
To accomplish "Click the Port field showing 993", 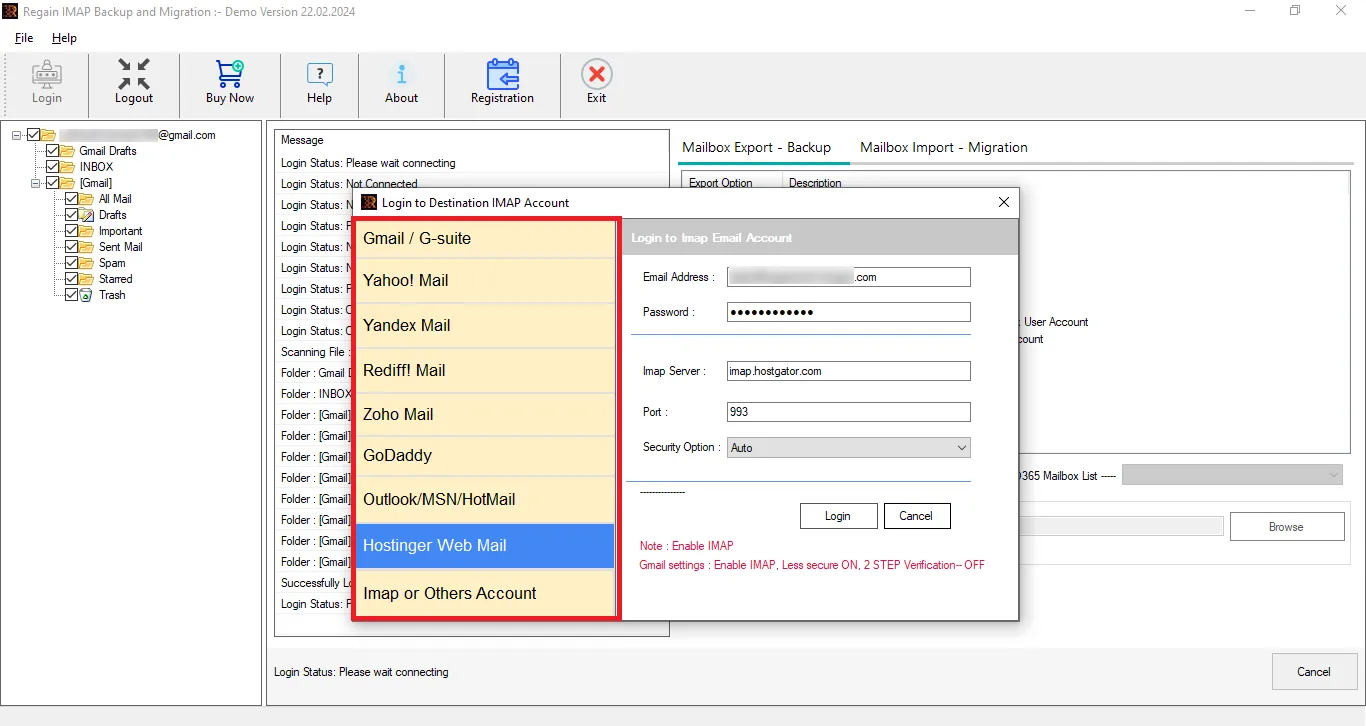I will [x=848, y=412].
